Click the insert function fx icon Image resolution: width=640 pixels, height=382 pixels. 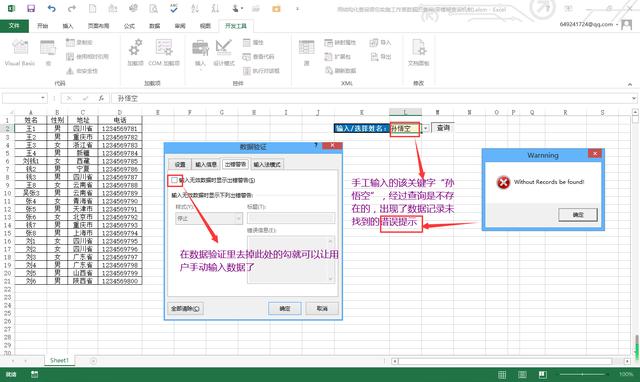click(x=101, y=98)
